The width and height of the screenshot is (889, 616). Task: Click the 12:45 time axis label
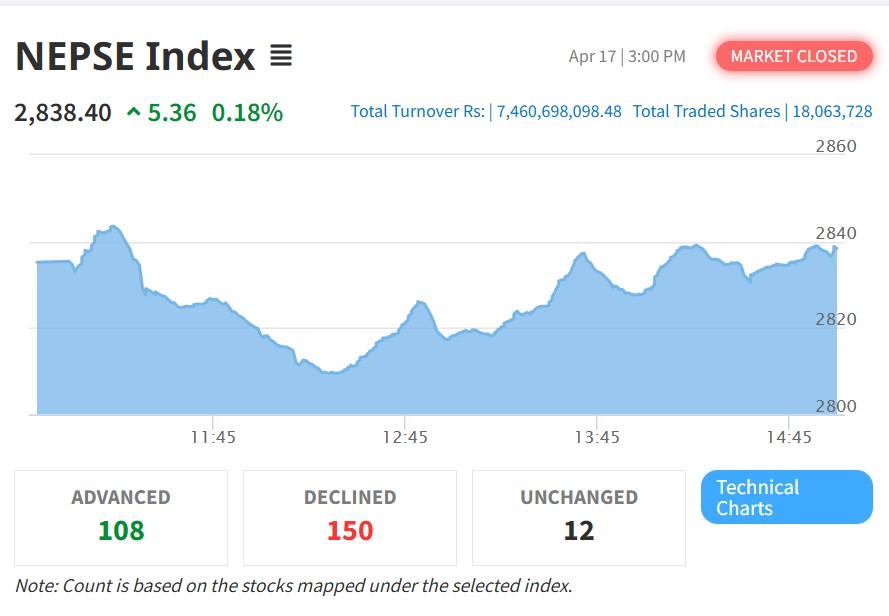coord(404,438)
